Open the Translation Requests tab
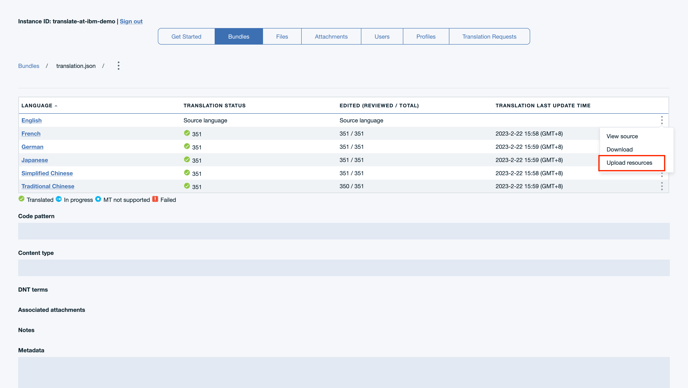688x388 pixels. [x=489, y=36]
